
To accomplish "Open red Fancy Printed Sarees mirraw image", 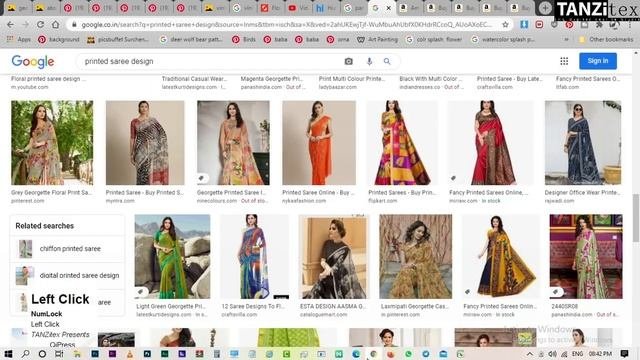I will pos(491,143).
